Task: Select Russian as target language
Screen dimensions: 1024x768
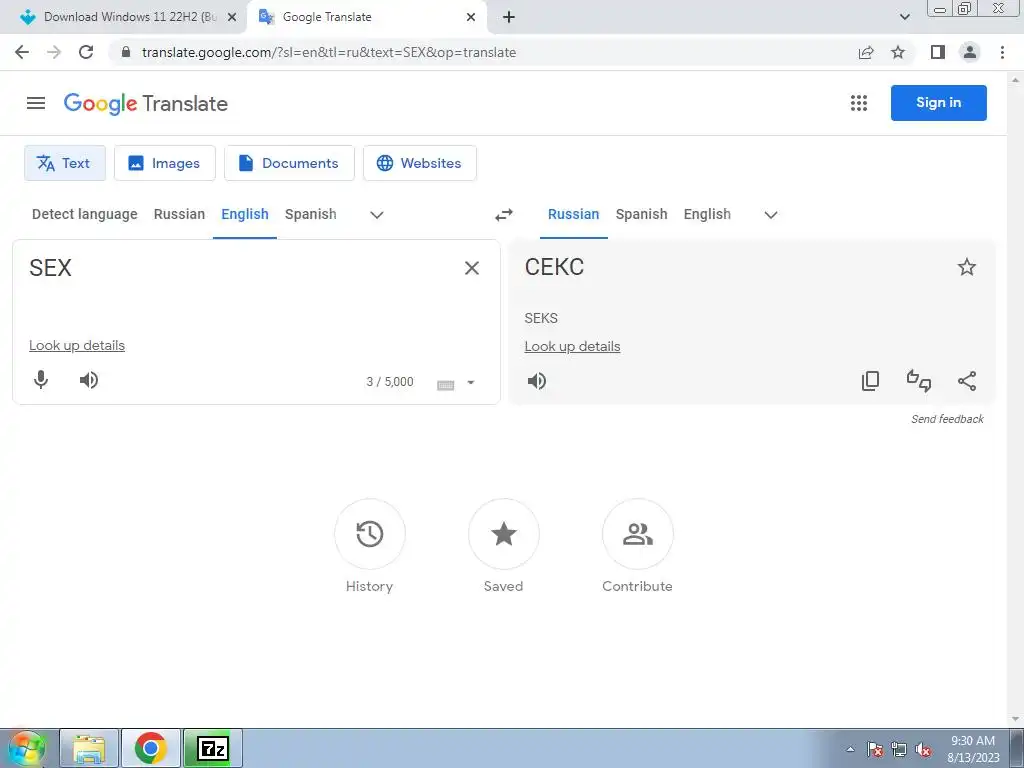Action: click(x=573, y=214)
